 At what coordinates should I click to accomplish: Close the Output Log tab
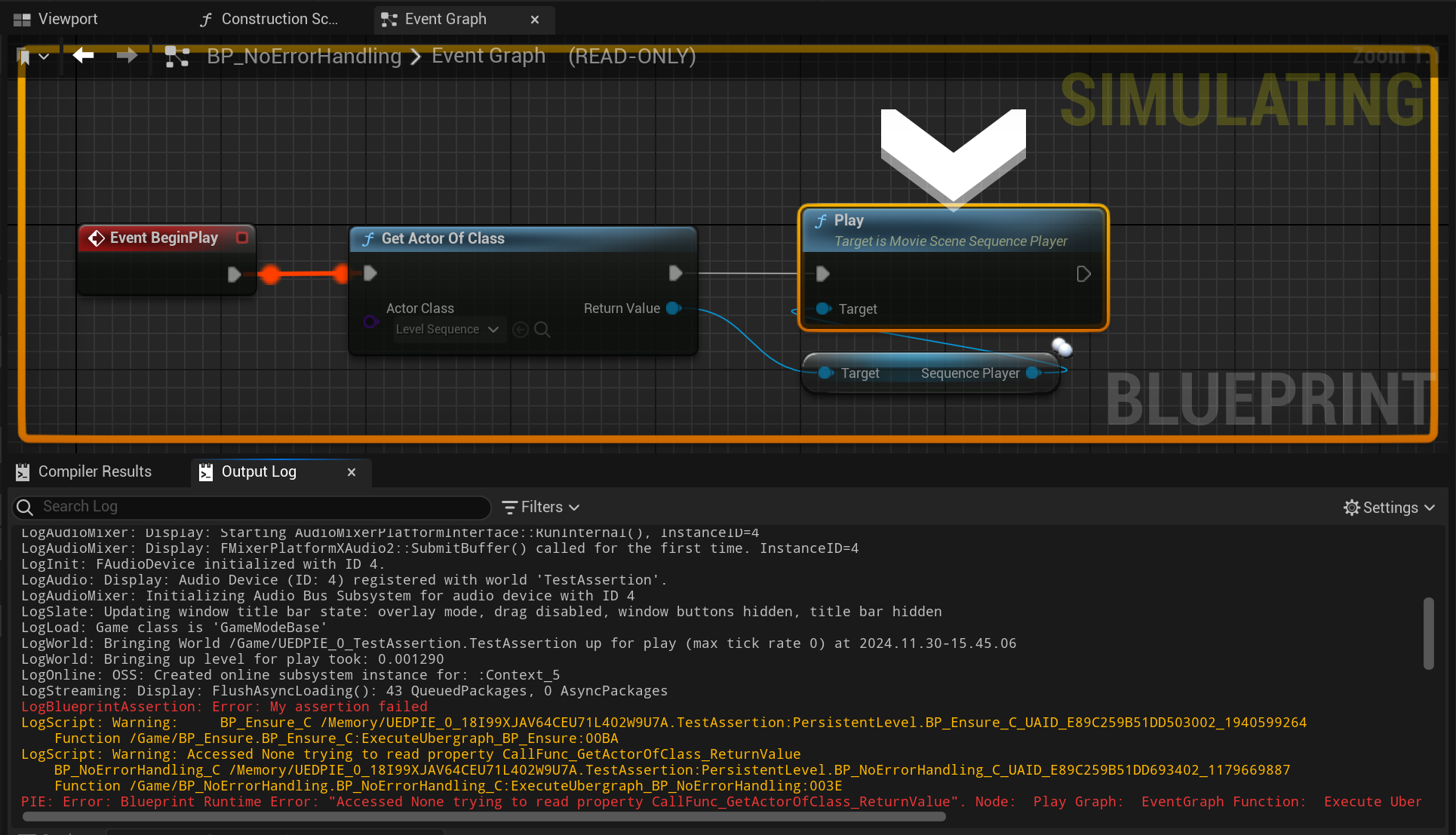(352, 472)
